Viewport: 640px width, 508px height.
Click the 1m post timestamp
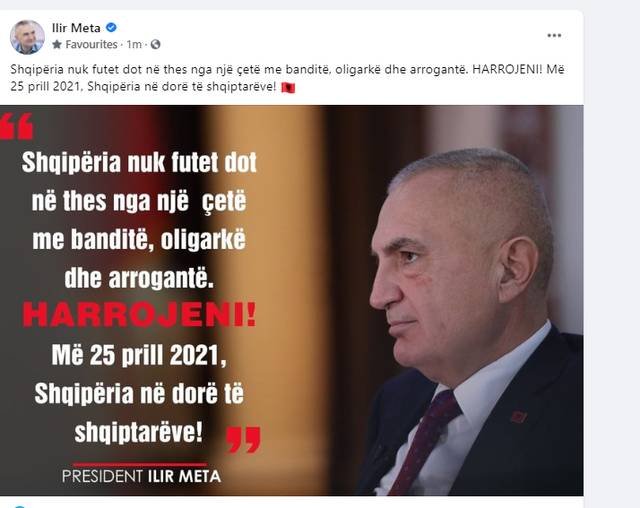(x=134, y=44)
